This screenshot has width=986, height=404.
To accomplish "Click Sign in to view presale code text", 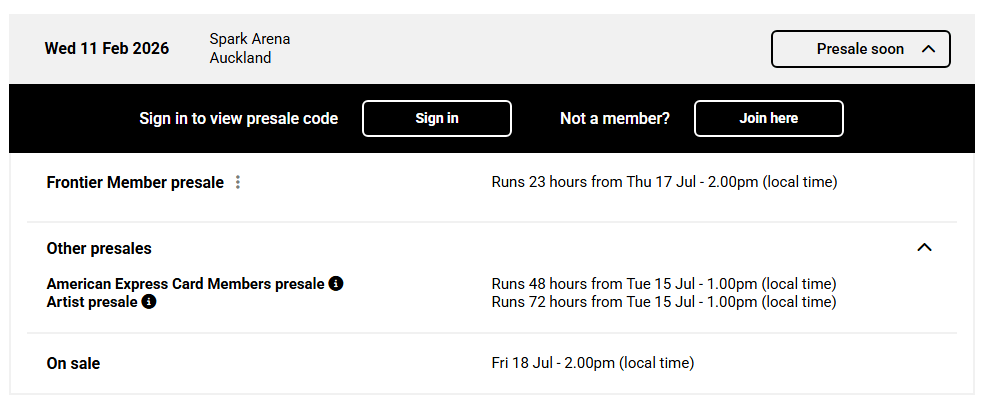I will (x=239, y=118).
